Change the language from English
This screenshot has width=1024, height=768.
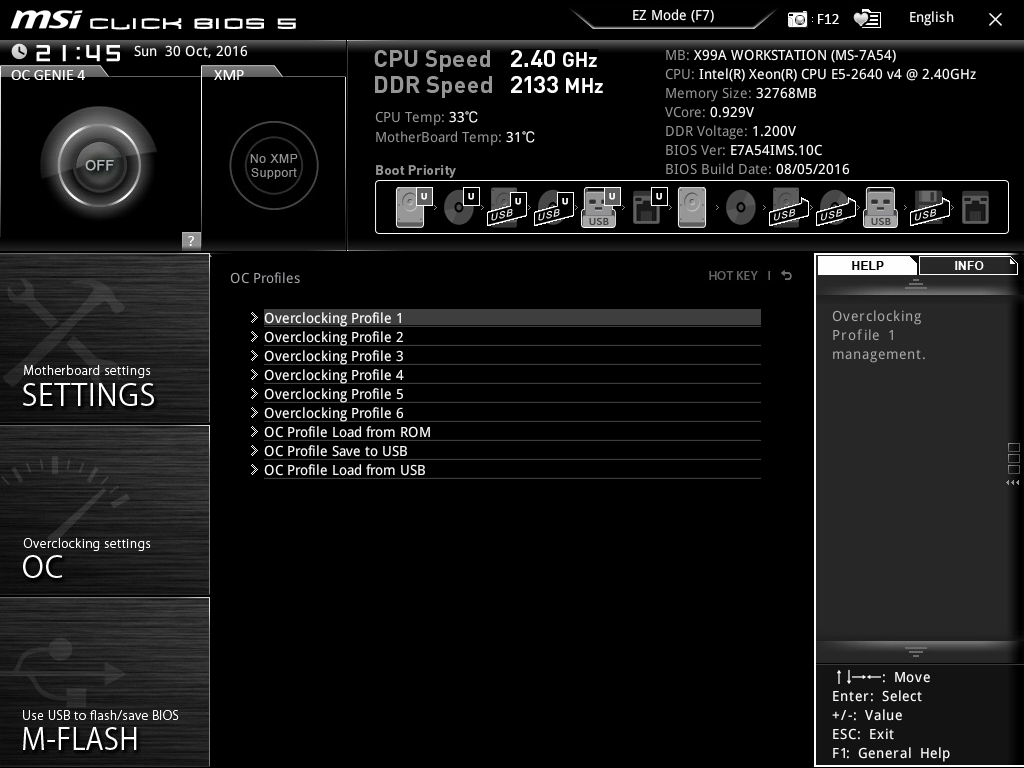(x=931, y=18)
